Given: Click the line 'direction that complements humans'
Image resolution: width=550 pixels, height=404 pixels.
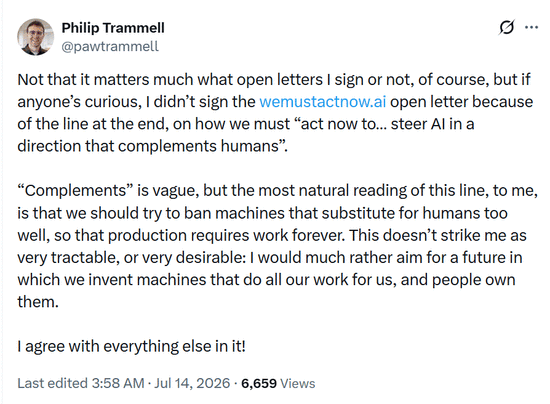Looking at the screenshot, I should click(x=153, y=146).
